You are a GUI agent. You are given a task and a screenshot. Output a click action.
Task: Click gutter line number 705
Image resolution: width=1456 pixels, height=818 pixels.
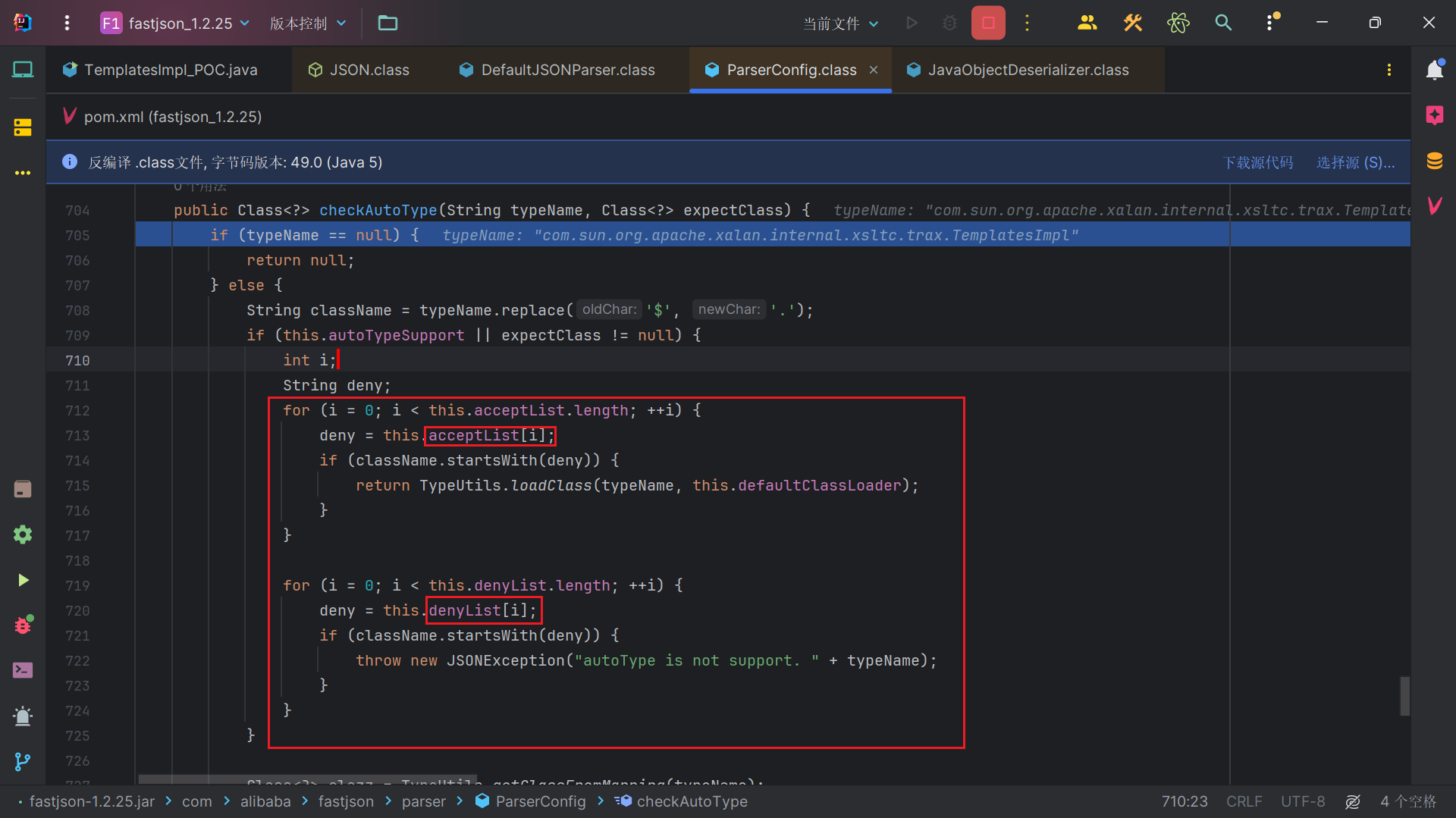[77, 235]
